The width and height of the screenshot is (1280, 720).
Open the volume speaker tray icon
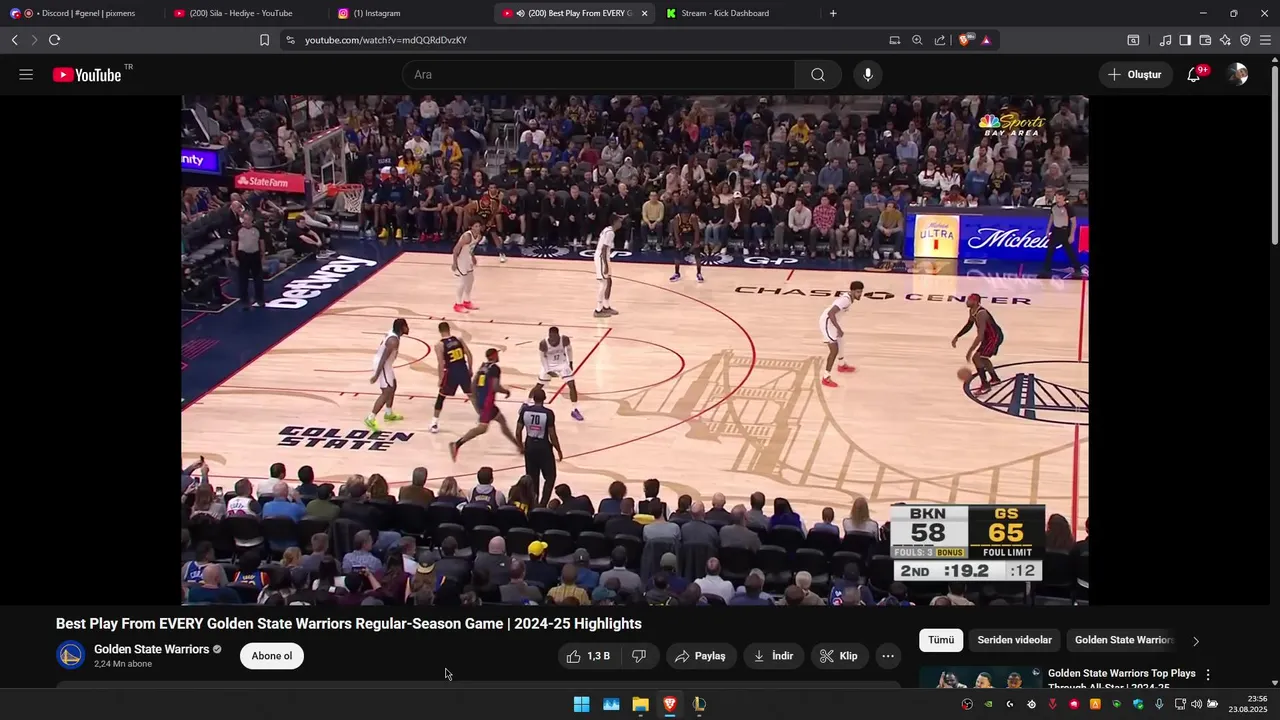tap(1196, 704)
